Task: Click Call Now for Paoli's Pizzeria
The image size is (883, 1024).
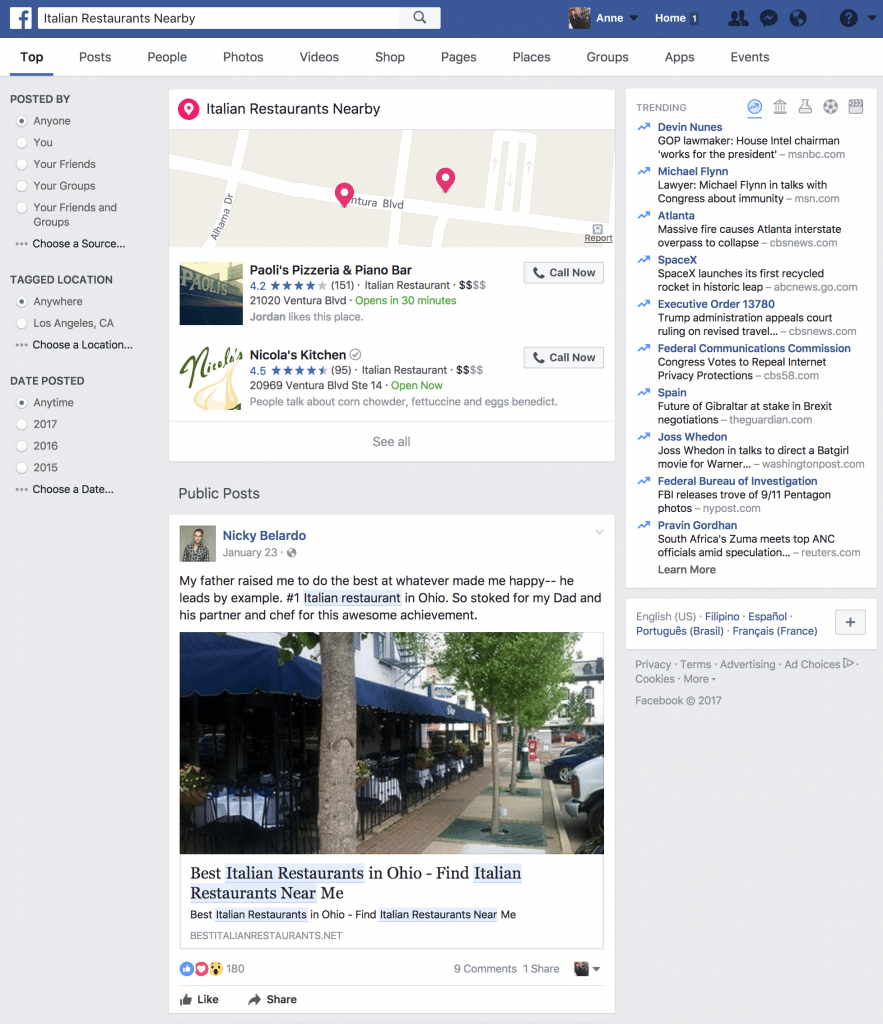Action: (564, 272)
